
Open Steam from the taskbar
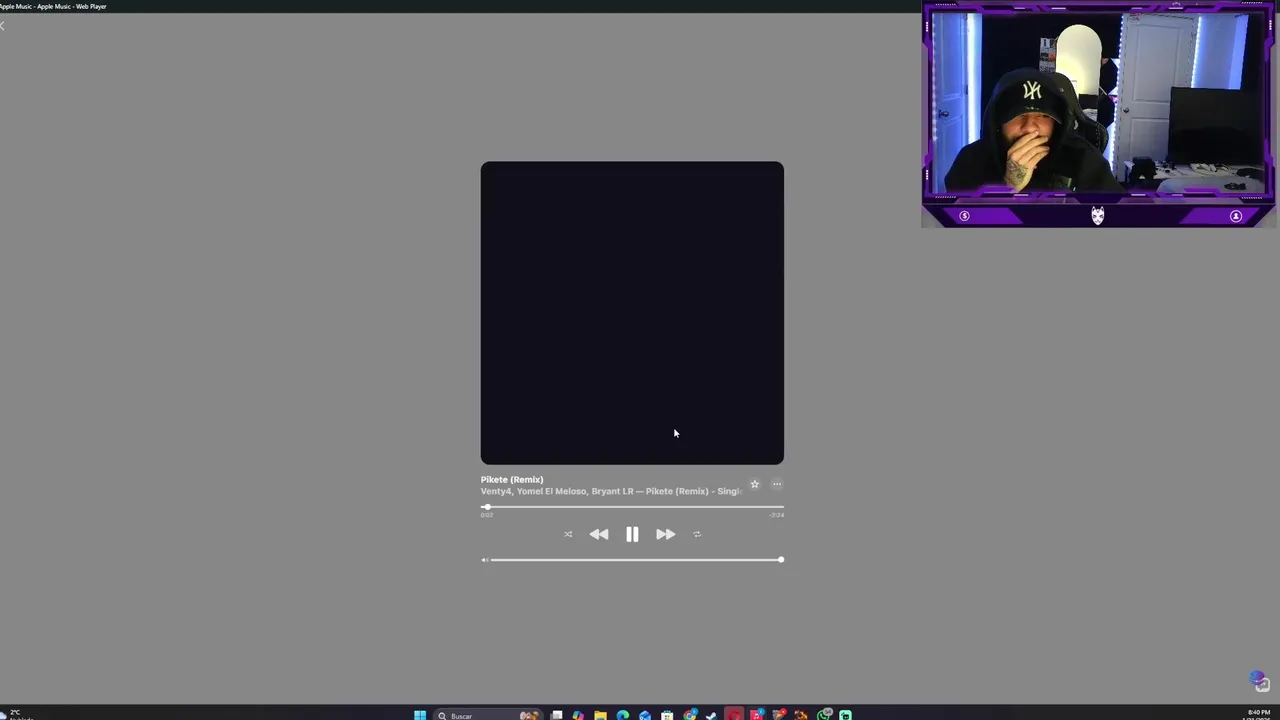point(711,715)
